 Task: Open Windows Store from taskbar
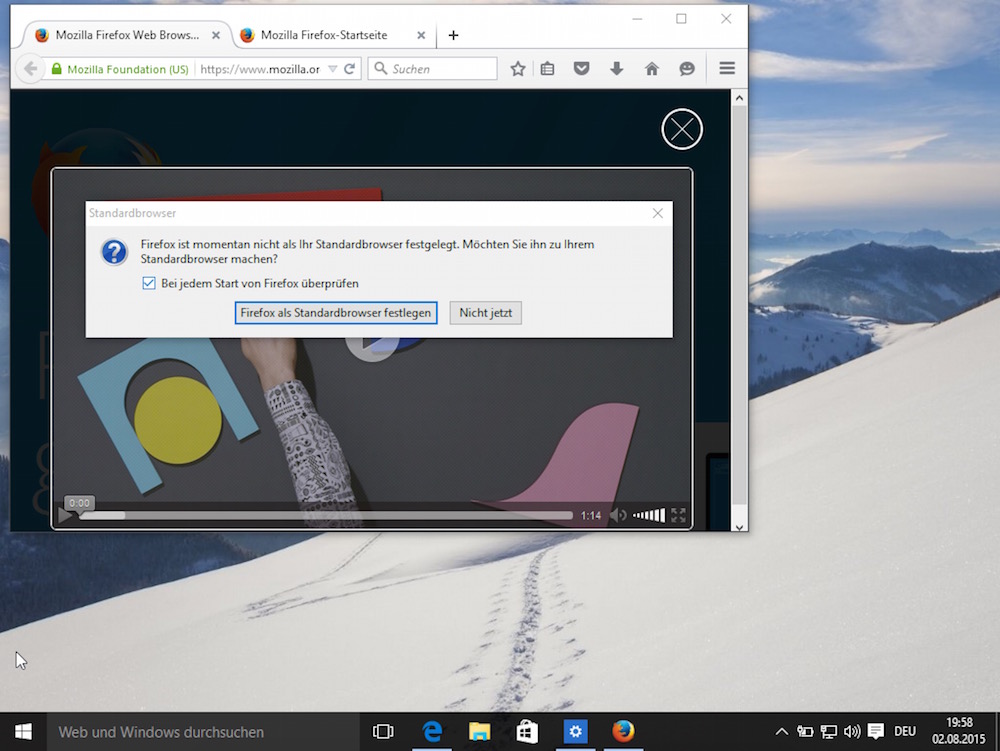[x=527, y=732]
